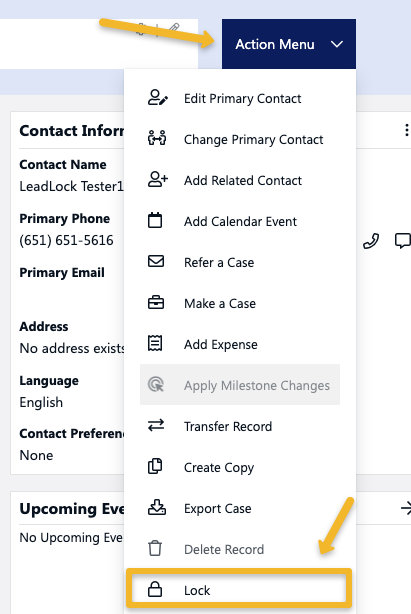Click the padlock icon beside Lock
The image size is (411, 614).
pyautogui.click(x=155, y=589)
